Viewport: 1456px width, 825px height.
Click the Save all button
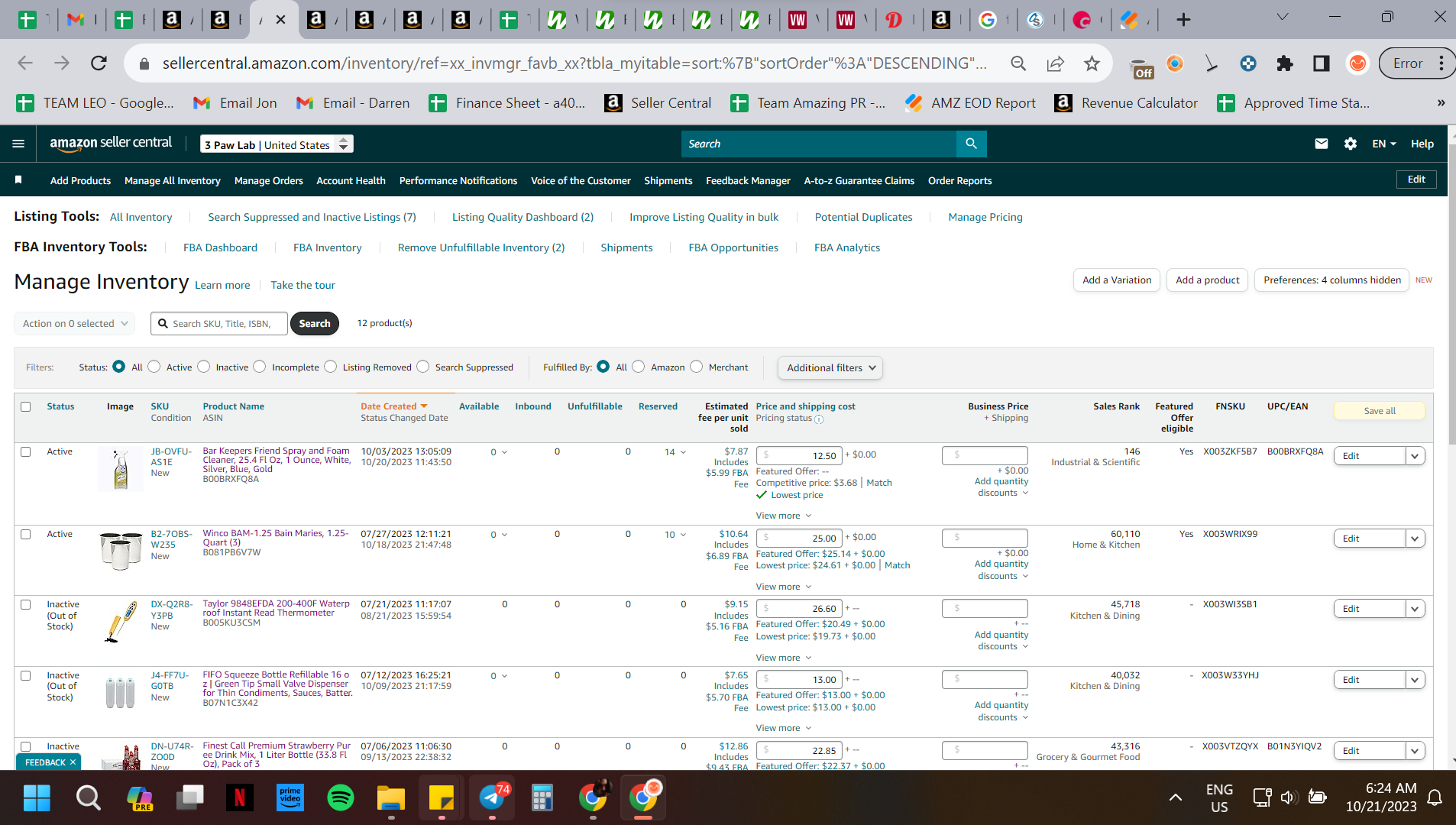coord(1380,411)
